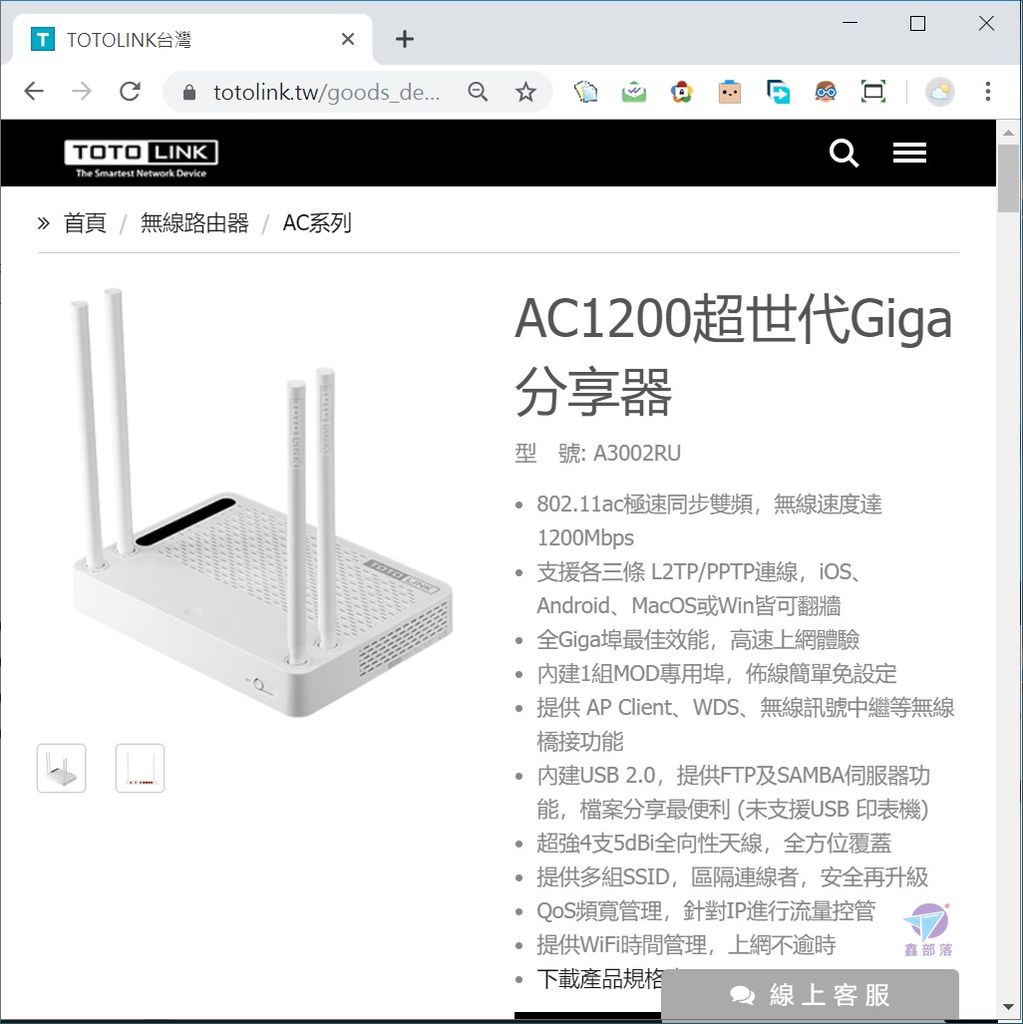Click the page vertical scrollbar thumb
The height and width of the screenshot is (1024, 1023).
point(1009,178)
